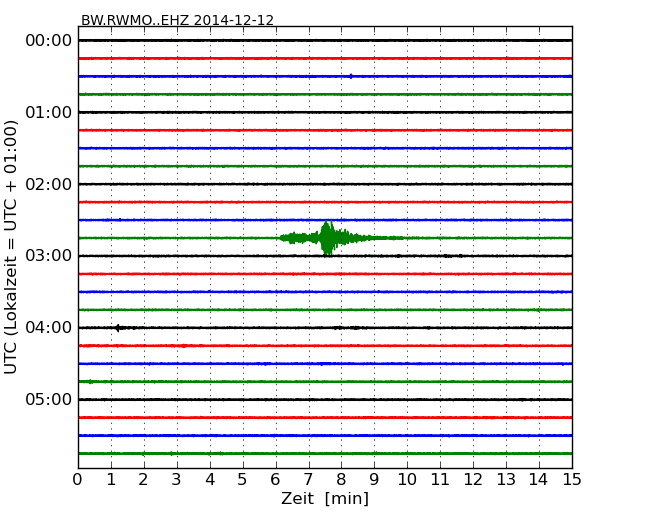Screen dimensions: 650x520
Task: Click the x-axis tick label 2
Action: pos(143,480)
